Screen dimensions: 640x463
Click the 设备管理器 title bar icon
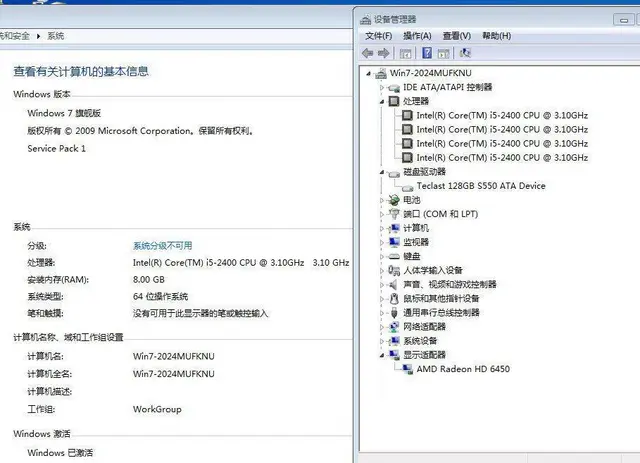365,20
